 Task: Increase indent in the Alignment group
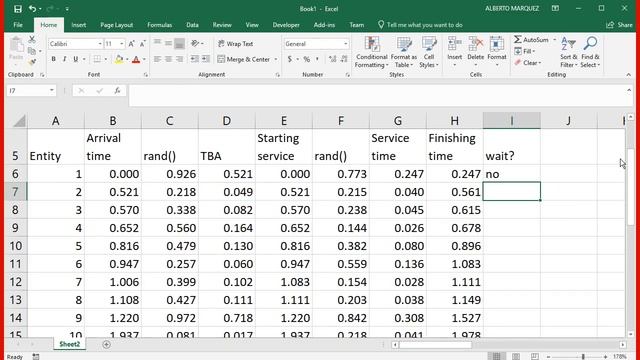(206, 59)
